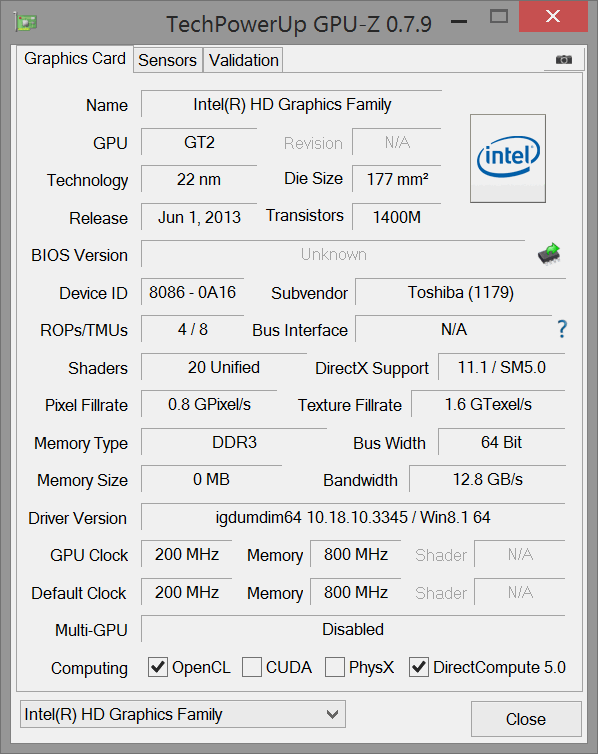Open the Validation tab

tap(244, 60)
